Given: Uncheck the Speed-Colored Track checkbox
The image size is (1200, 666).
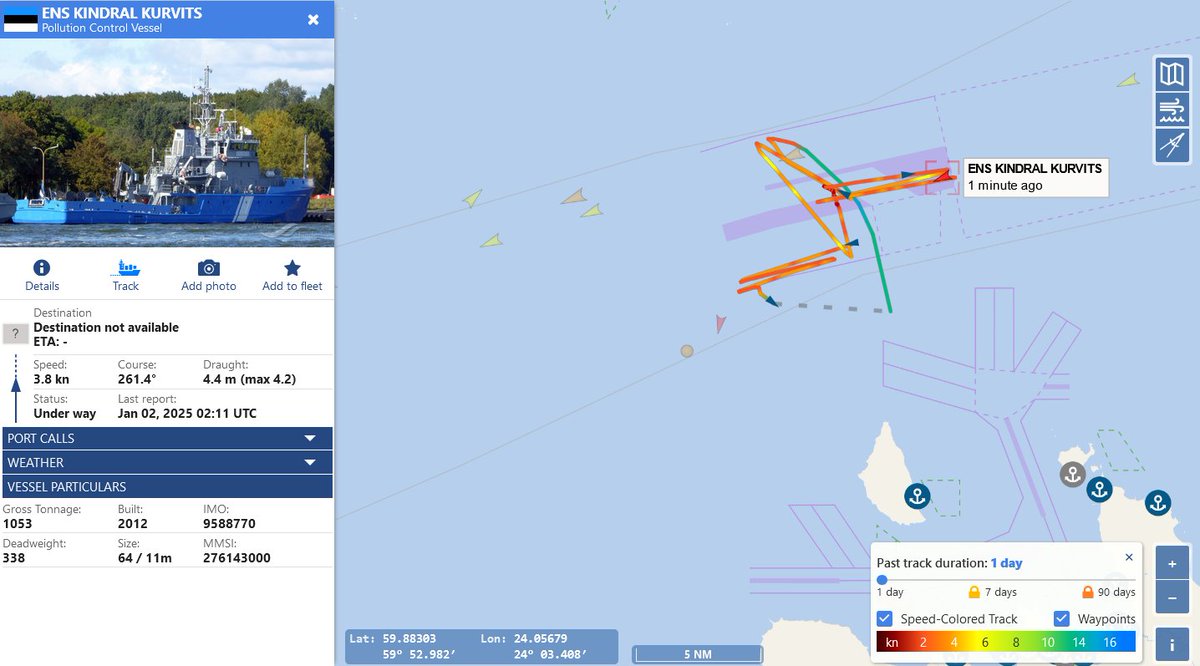Looking at the screenshot, I should click(885, 619).
